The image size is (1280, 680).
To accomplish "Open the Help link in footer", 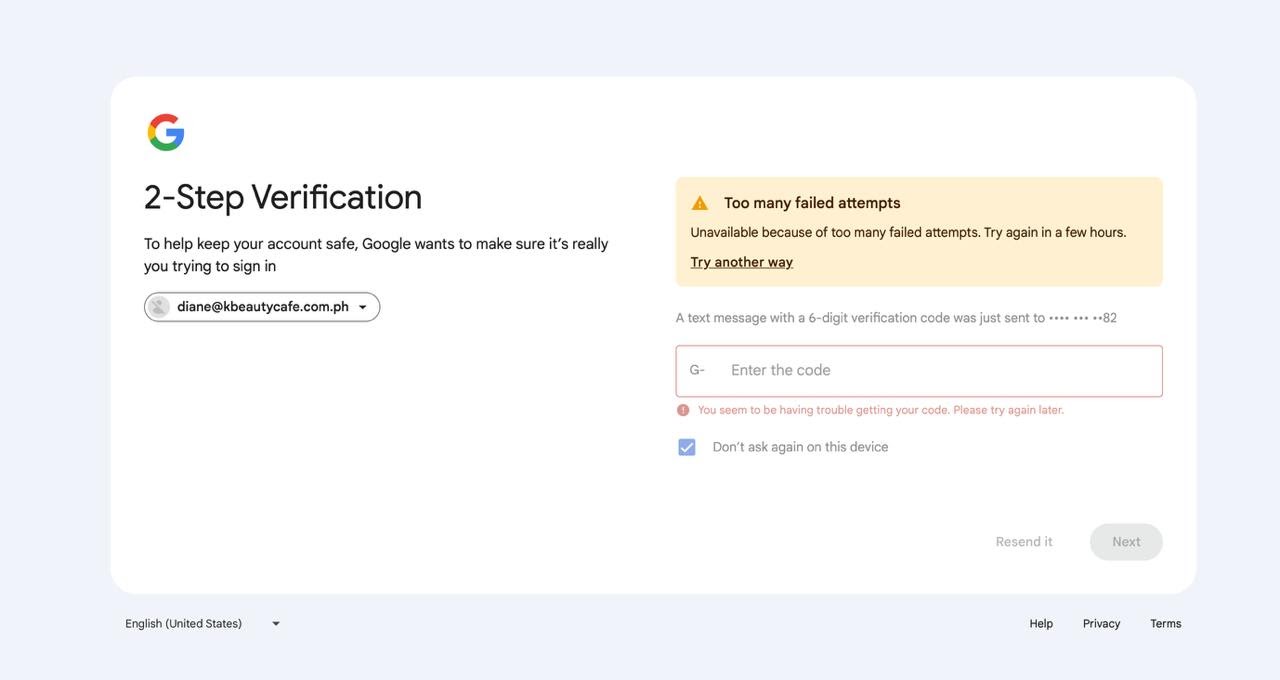I will click(1041, 624).
